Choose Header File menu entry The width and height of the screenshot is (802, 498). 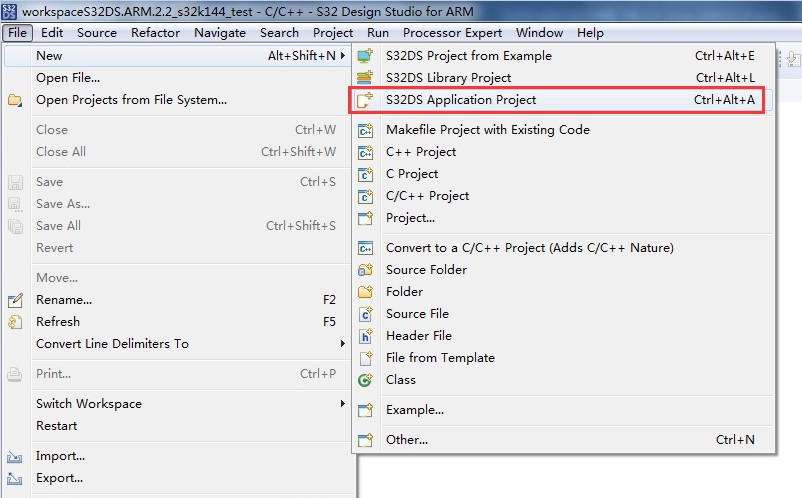(x=562, y=336)
